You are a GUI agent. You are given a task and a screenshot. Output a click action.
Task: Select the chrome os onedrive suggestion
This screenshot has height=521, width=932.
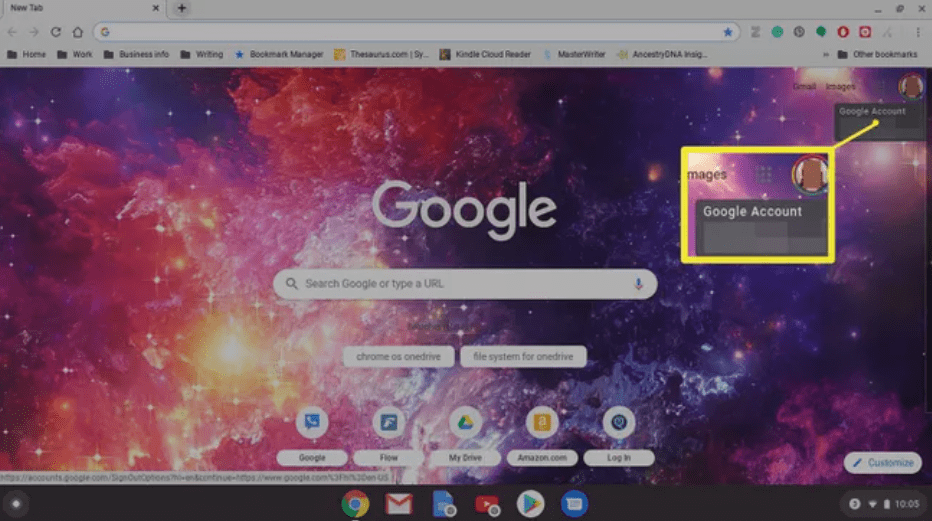[x=398, y=356]
